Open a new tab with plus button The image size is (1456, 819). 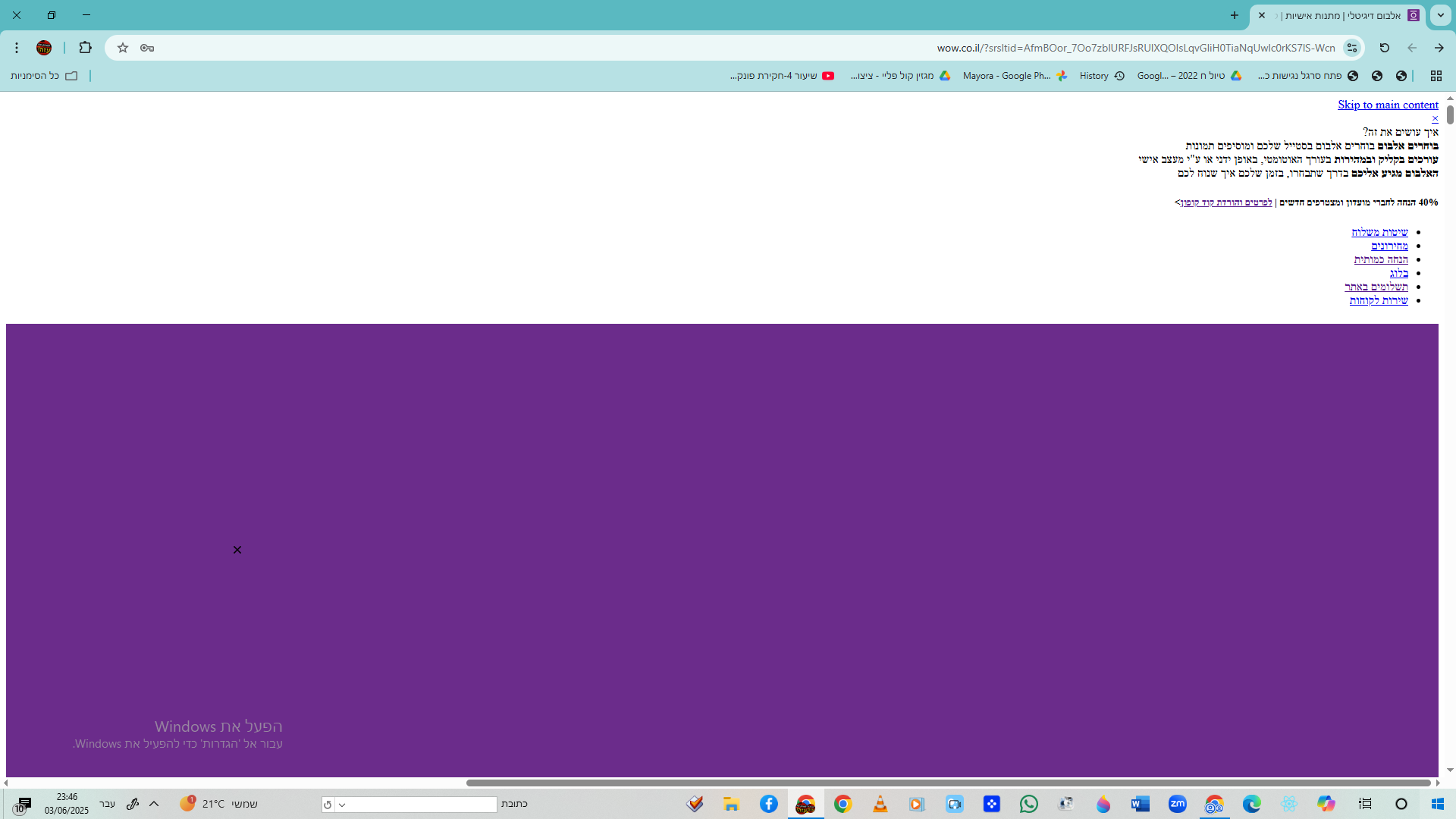(1234, 15)
